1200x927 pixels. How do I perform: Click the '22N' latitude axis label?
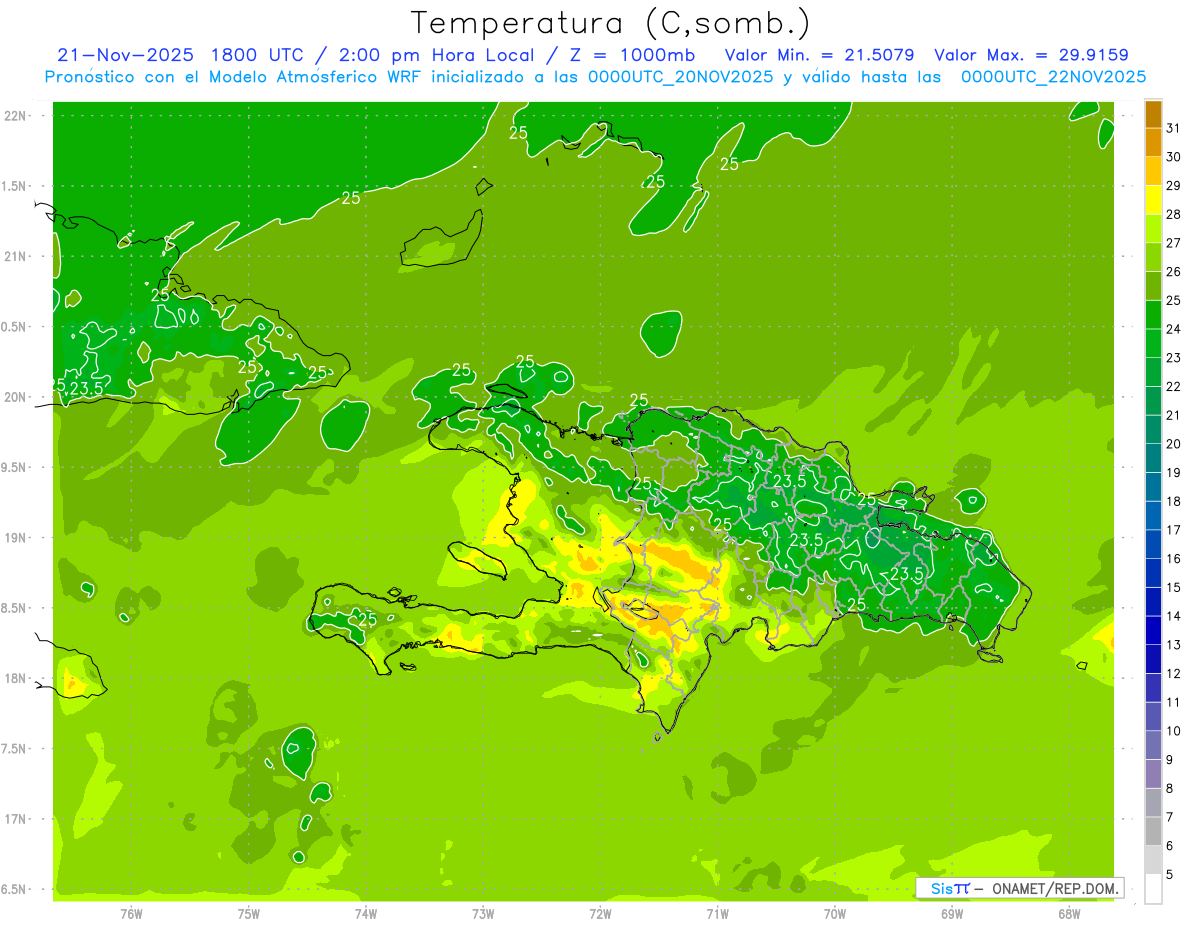coord(15,116)
